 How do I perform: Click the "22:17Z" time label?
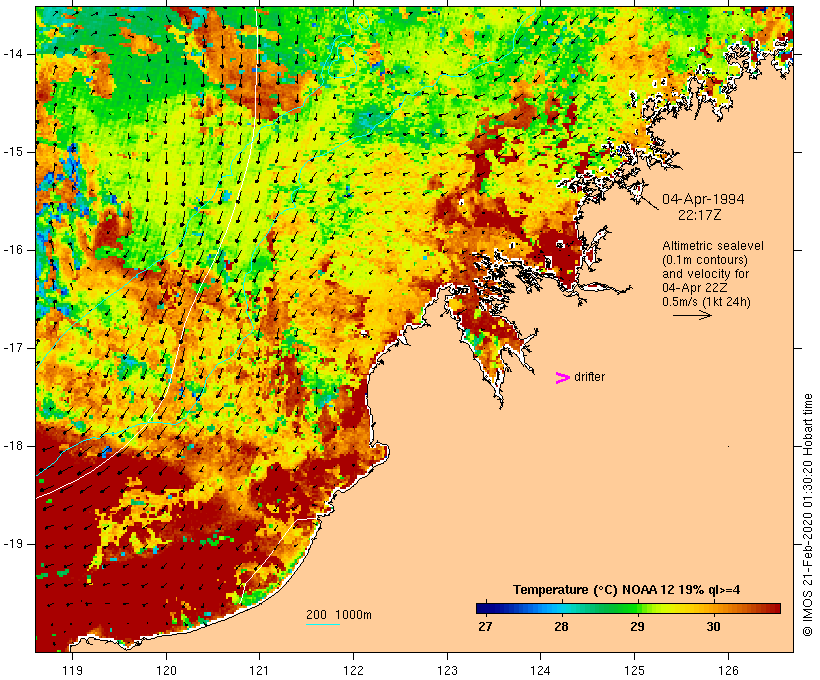tap(700, 215)
